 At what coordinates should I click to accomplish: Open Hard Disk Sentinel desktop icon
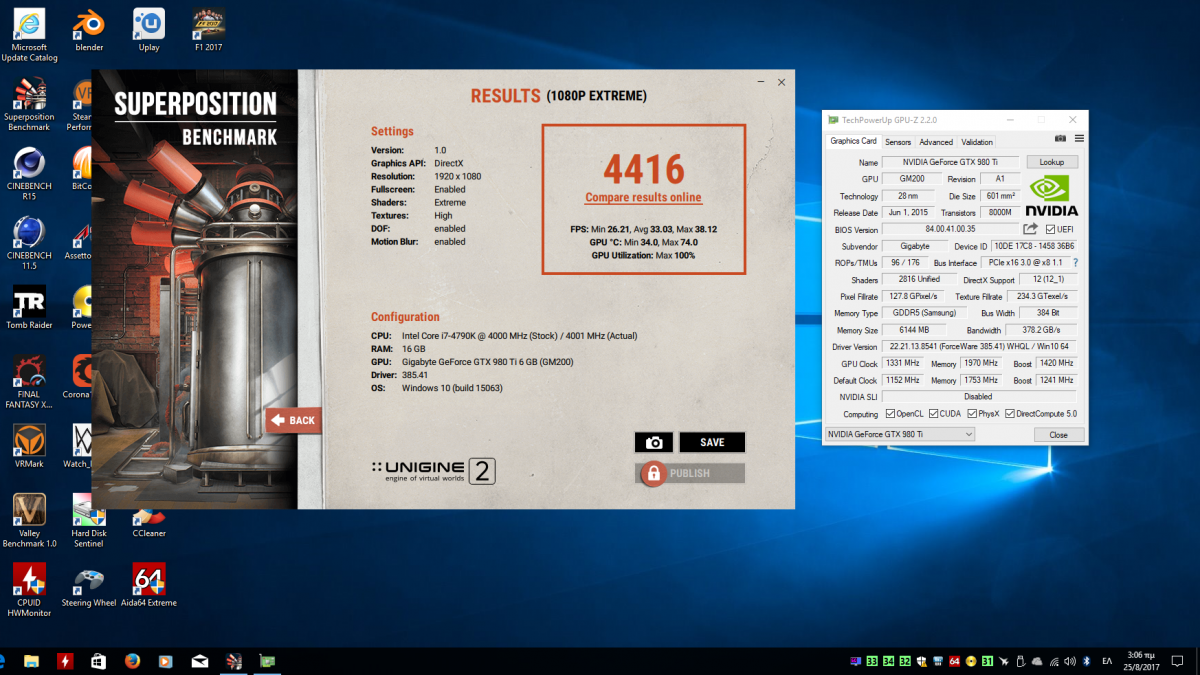[89, 521]
